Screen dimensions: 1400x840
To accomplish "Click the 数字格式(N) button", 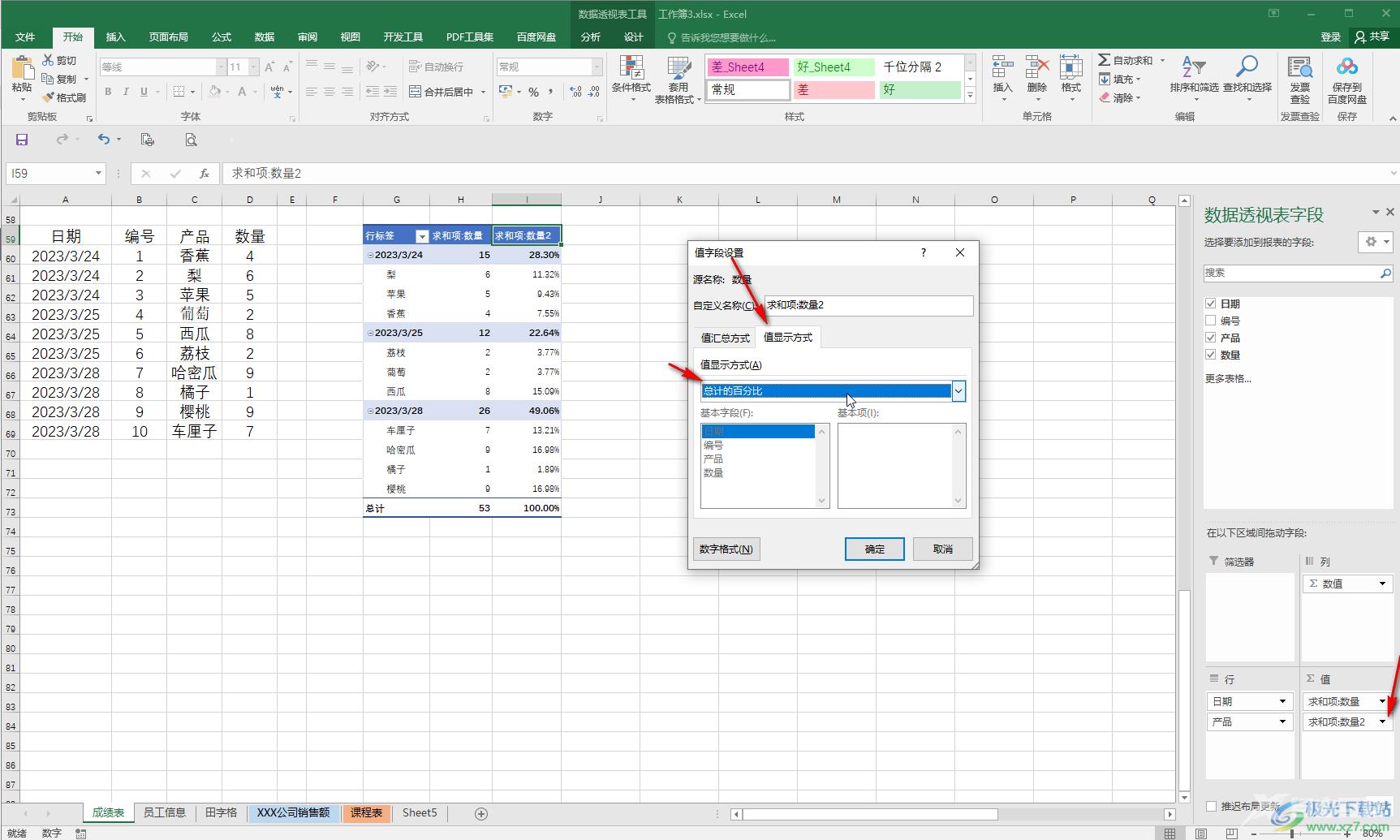I will [726, 549].
